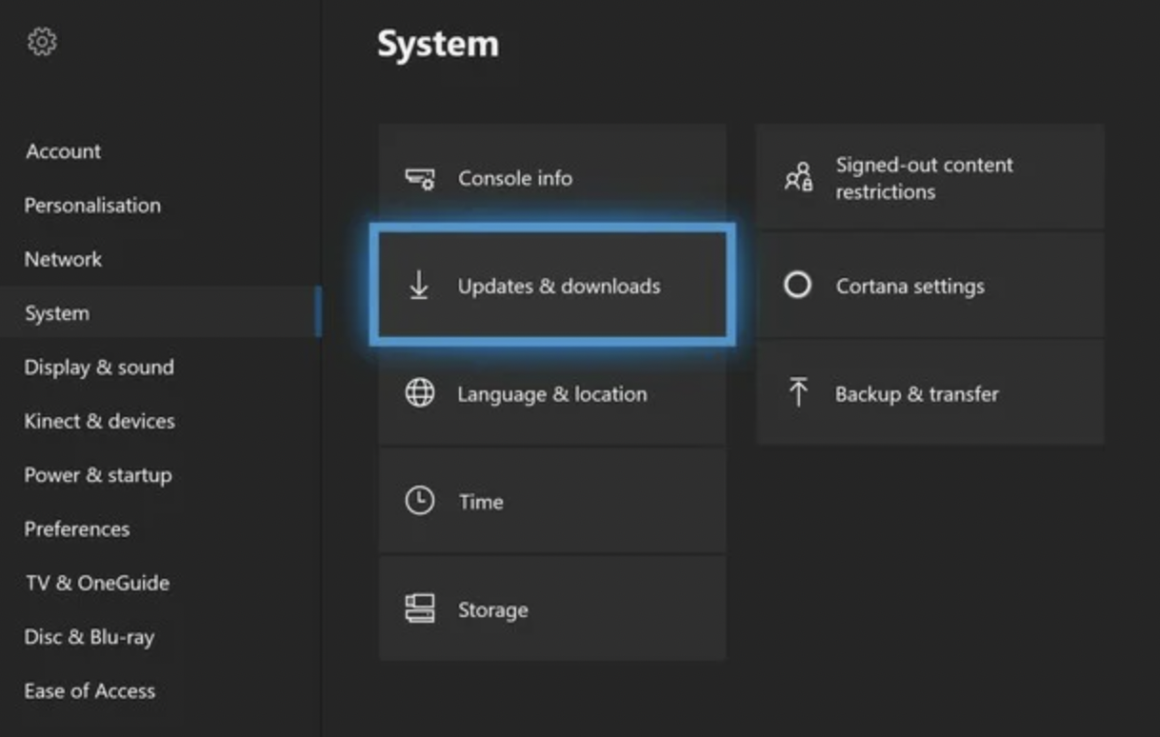Select the Language & location globe icon
Screen dimensions: 1160x737
click(421, 393)
